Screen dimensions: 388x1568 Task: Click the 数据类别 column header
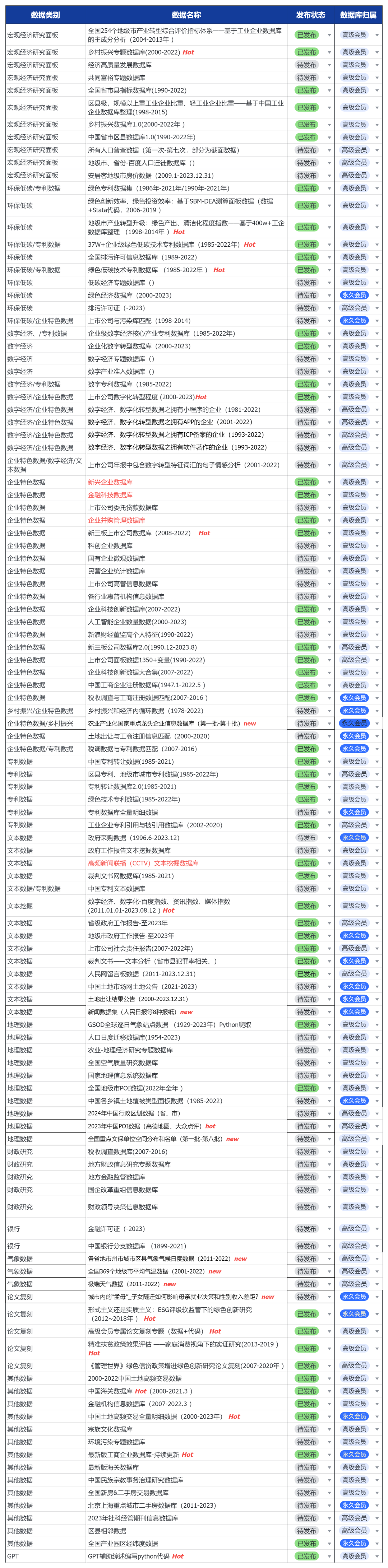pyautogui.click(x=46, y=15)
